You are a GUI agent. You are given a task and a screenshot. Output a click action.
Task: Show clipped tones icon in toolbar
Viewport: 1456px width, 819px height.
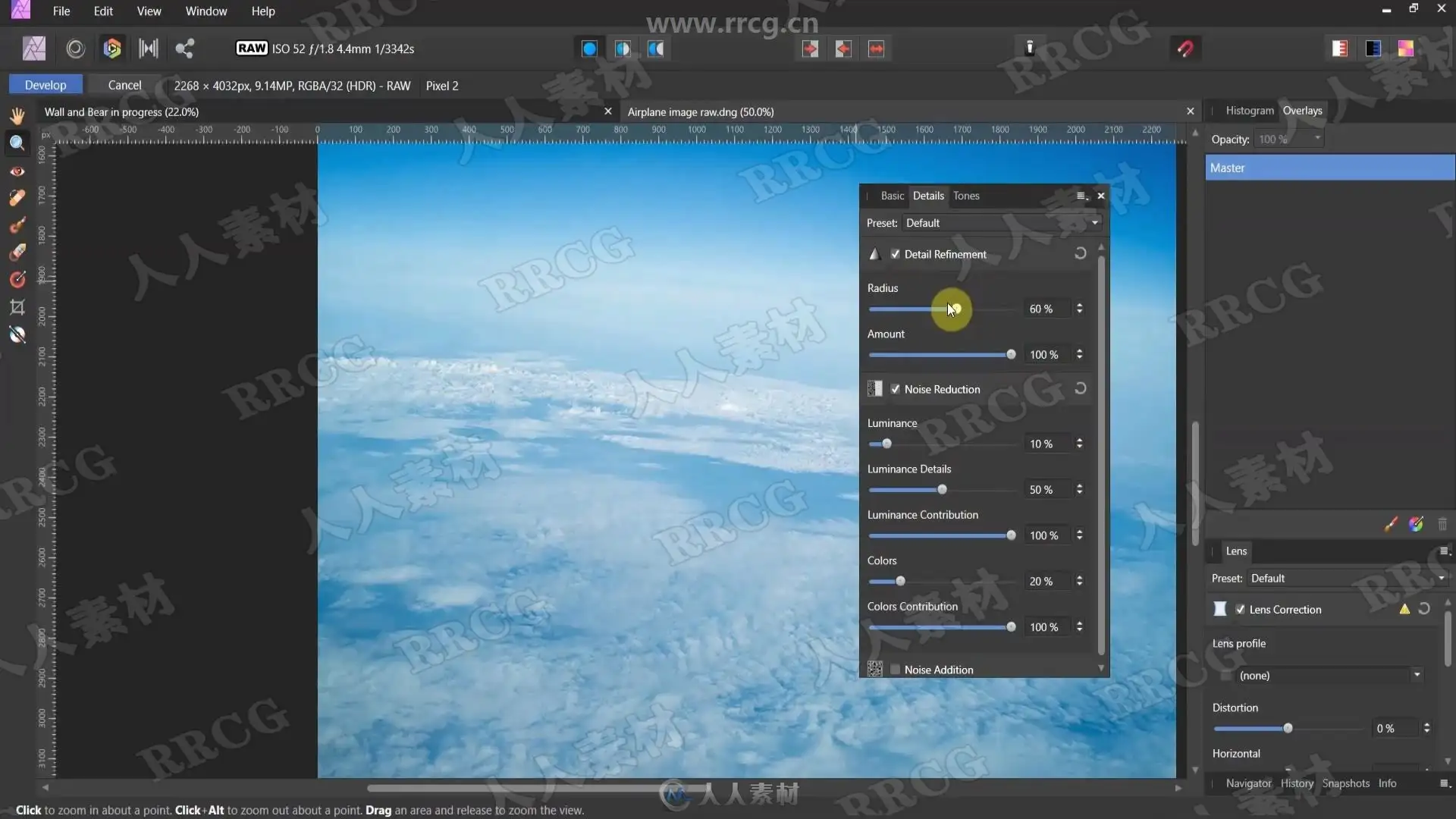1406,49
